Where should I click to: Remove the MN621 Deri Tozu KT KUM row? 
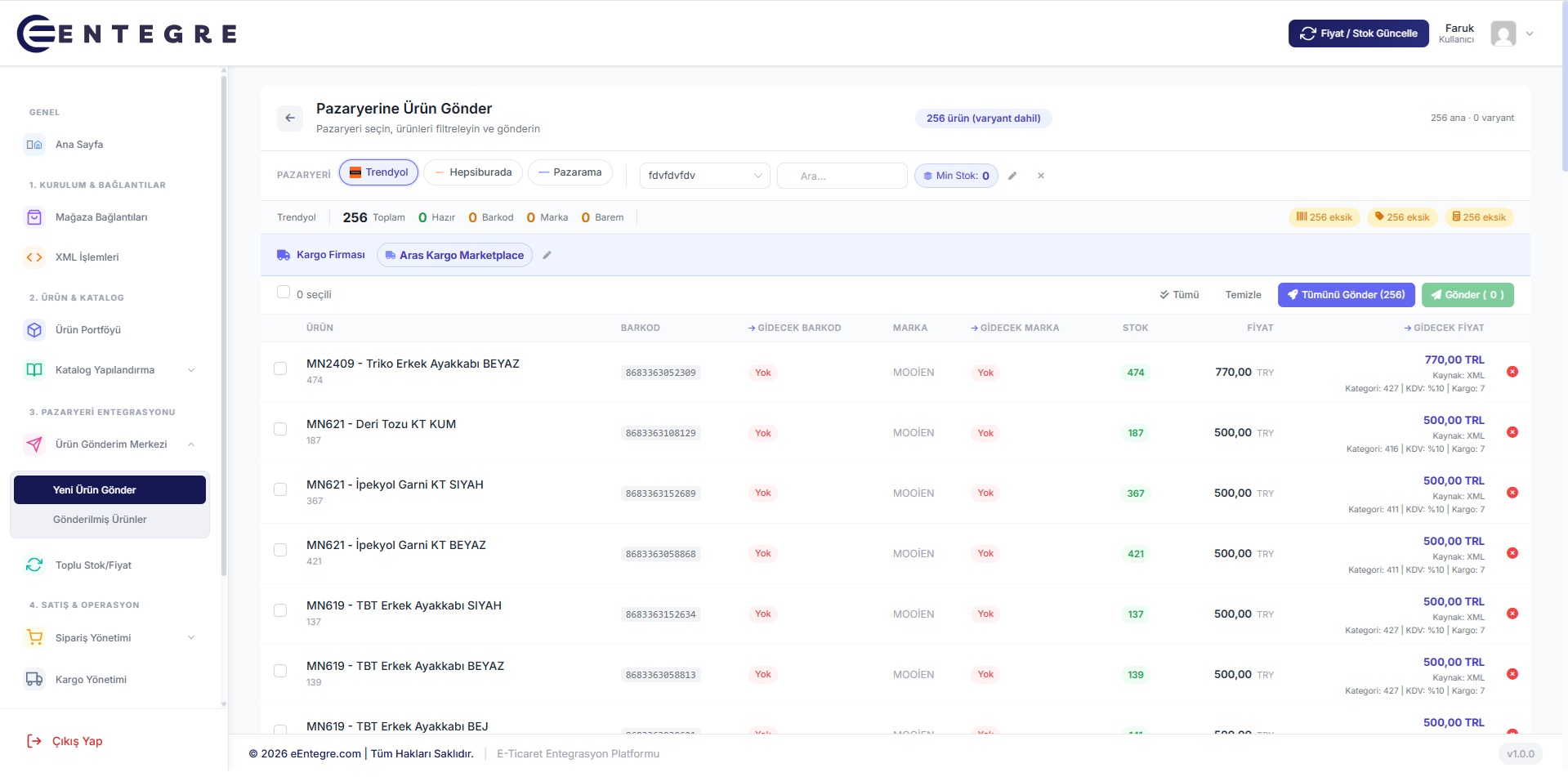tap(1512, 432)
